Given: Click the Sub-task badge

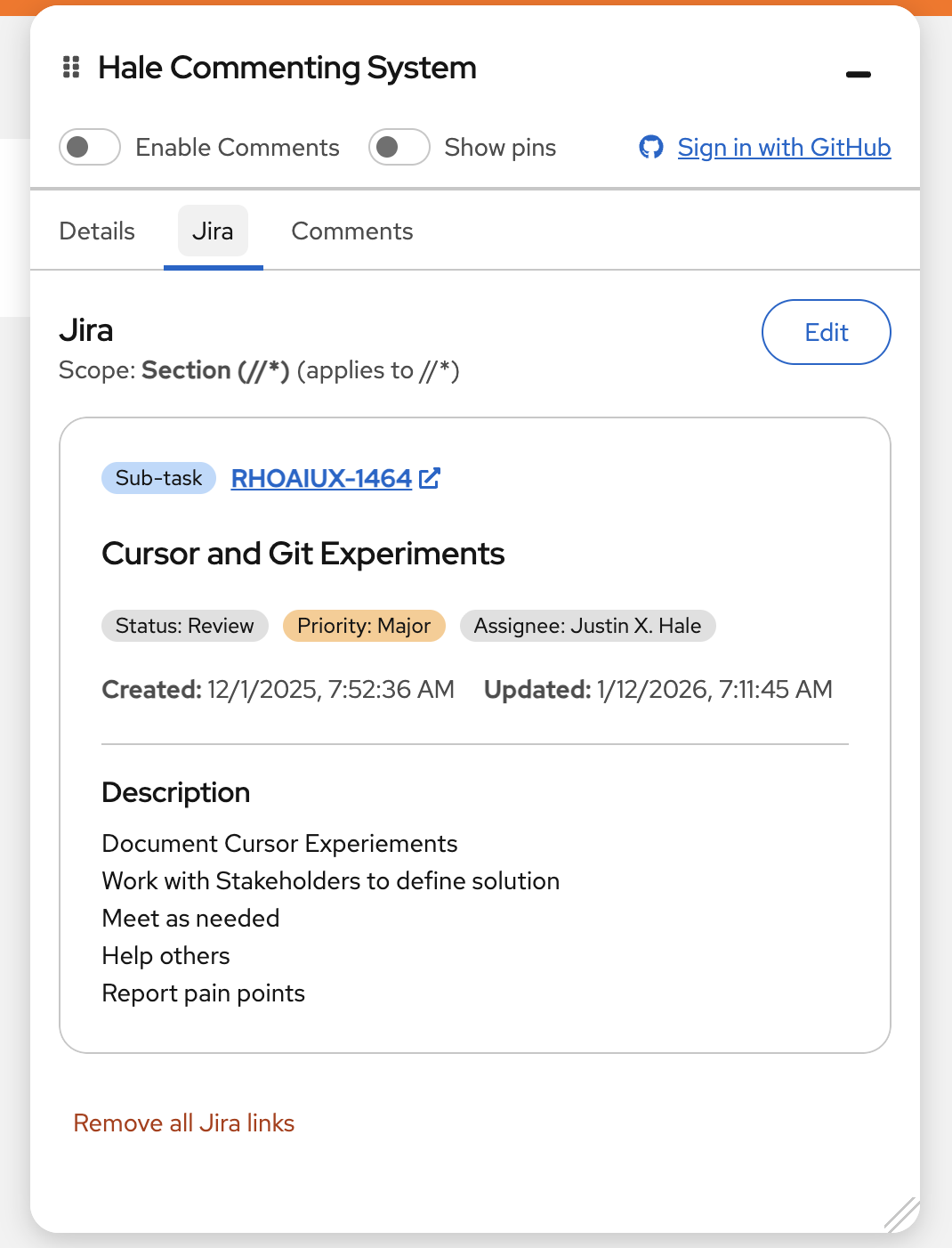Looking at the screenshot, I should coord(158,478).
